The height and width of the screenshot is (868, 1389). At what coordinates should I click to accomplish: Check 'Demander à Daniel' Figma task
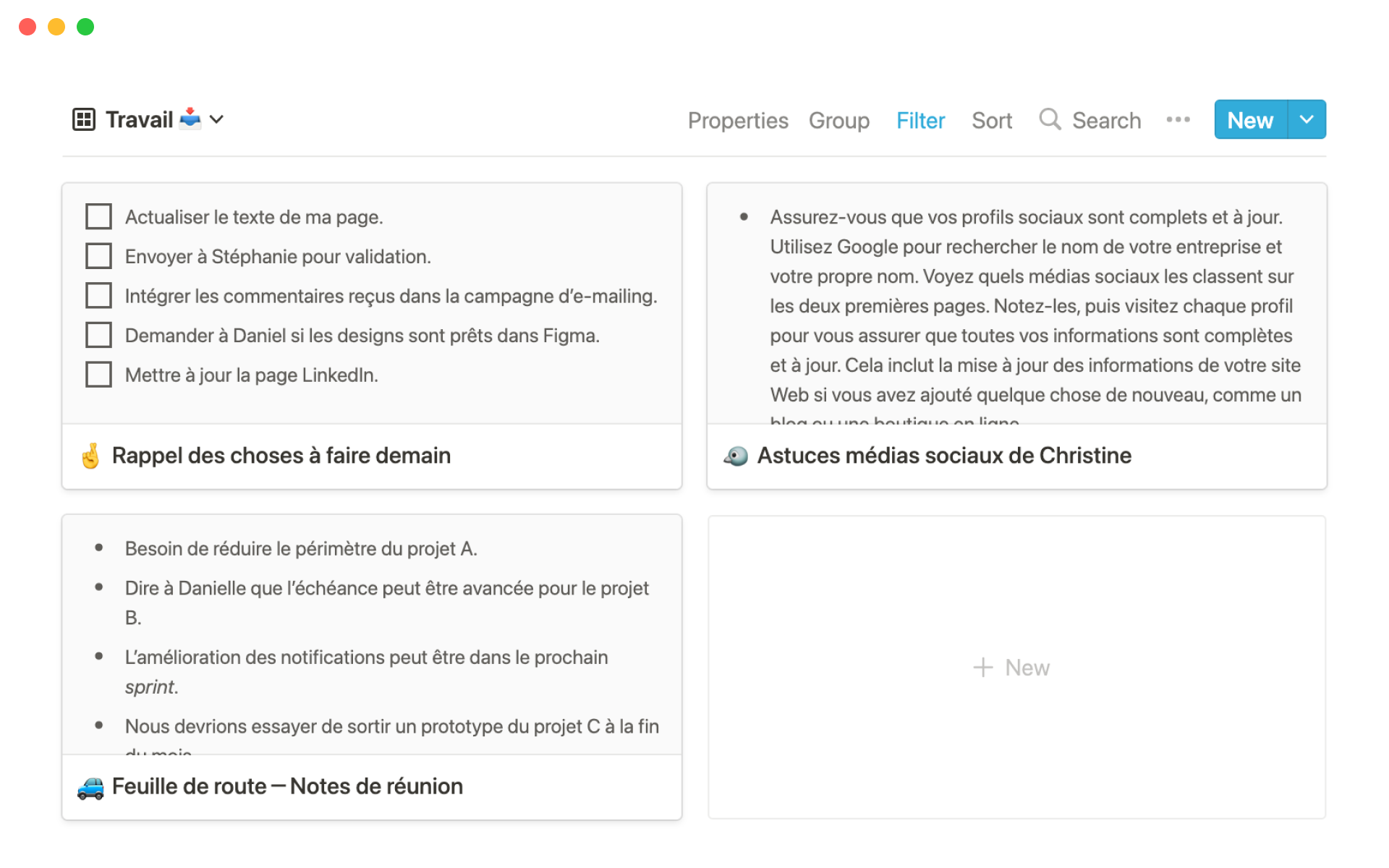coord(98,335)
